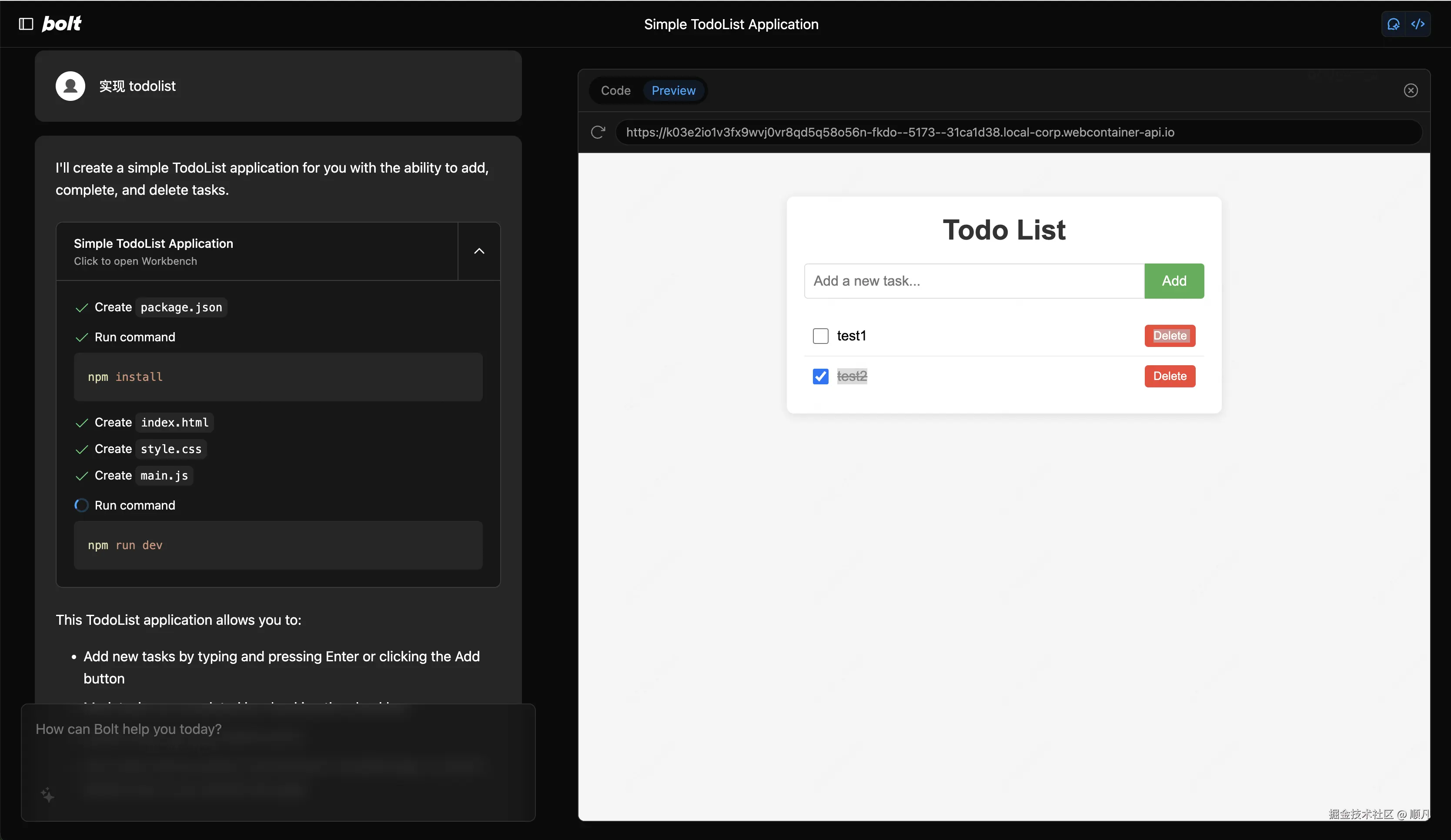
Task: Delete the test1 task
Action: [1170, 336]
